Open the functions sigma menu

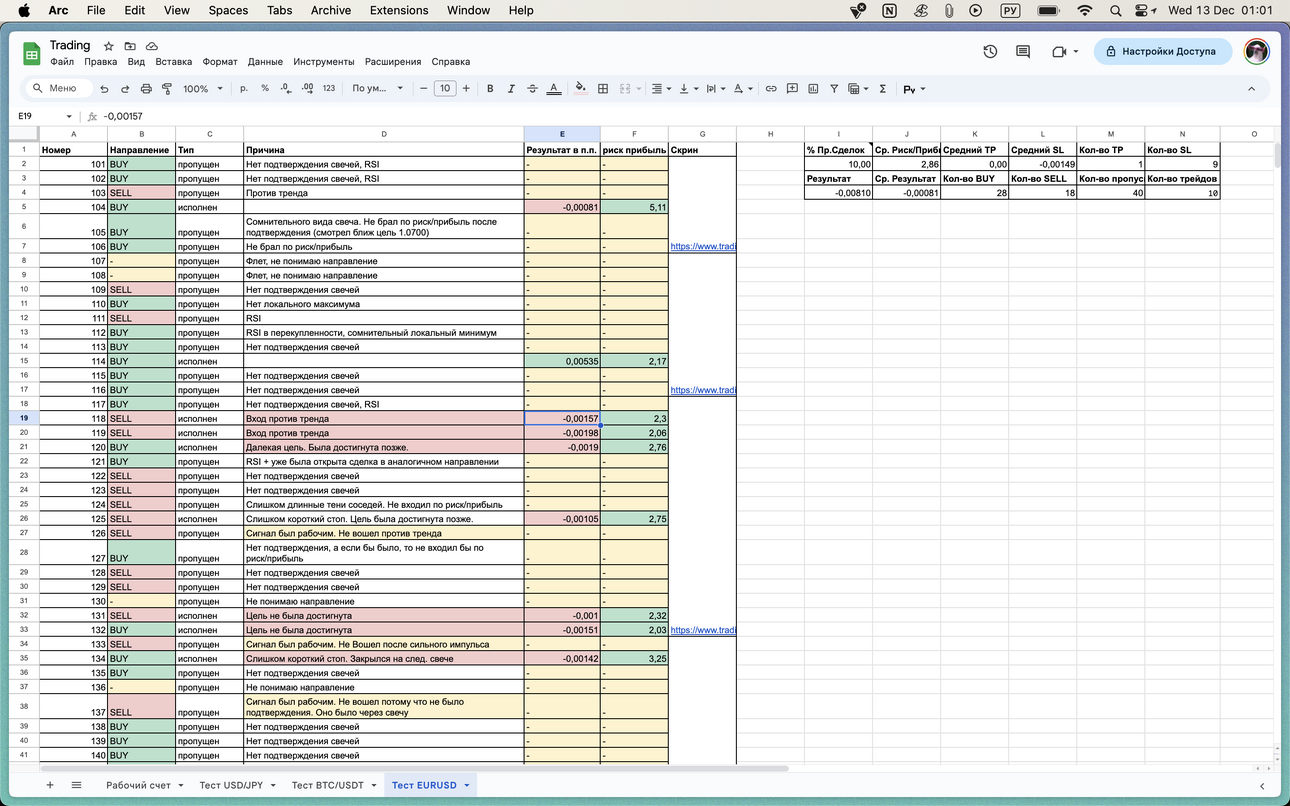[882, 89]
